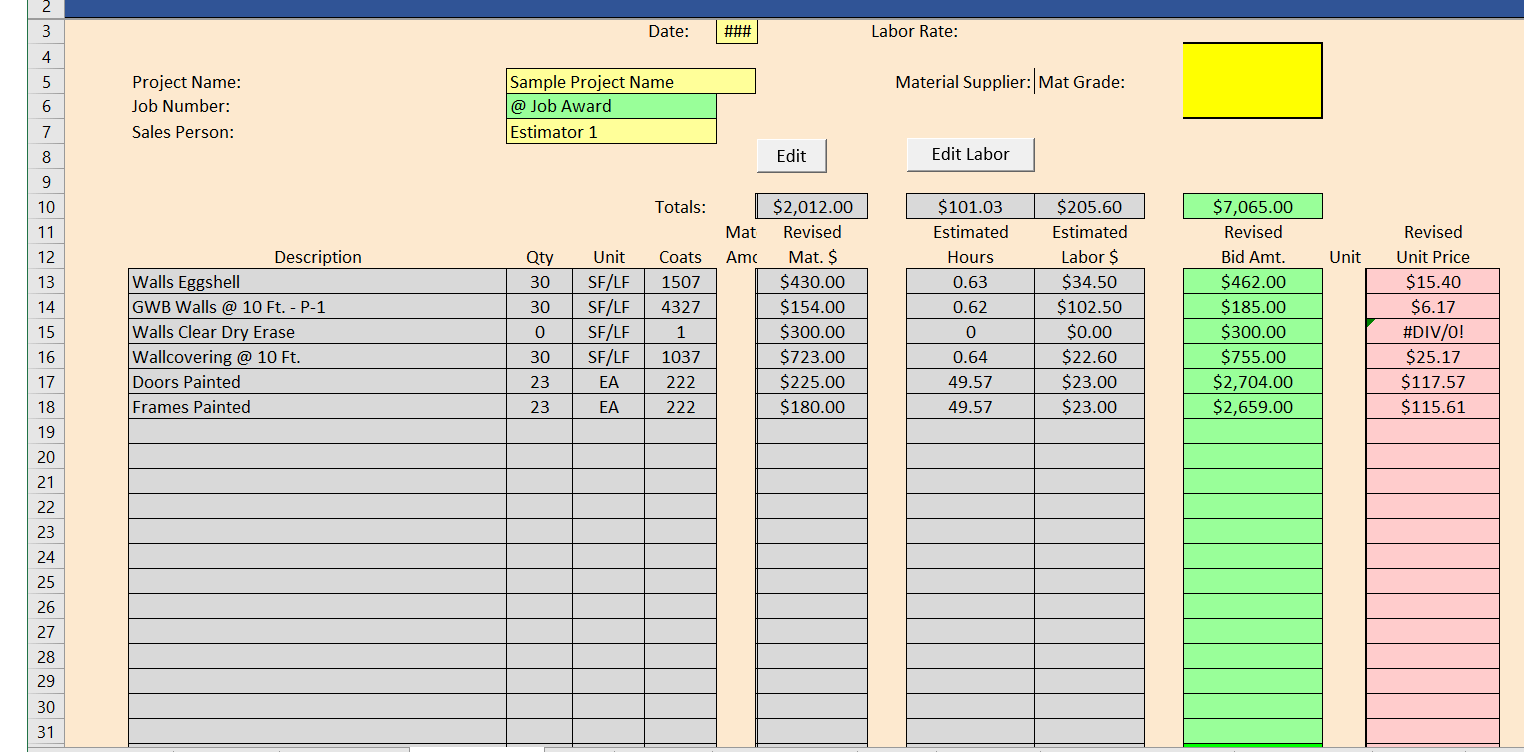Click the large yellow box beside Mat Grade
The image size is (1524, 752).
[x=1252, y=80]
